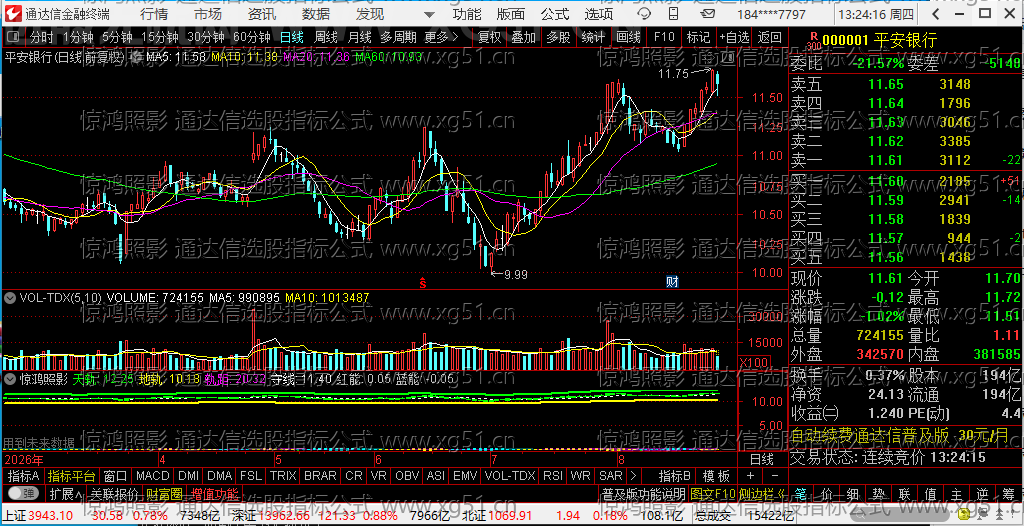Click the minus zoom button beside 模板
1024x526 pixels.
pos(775,476)
